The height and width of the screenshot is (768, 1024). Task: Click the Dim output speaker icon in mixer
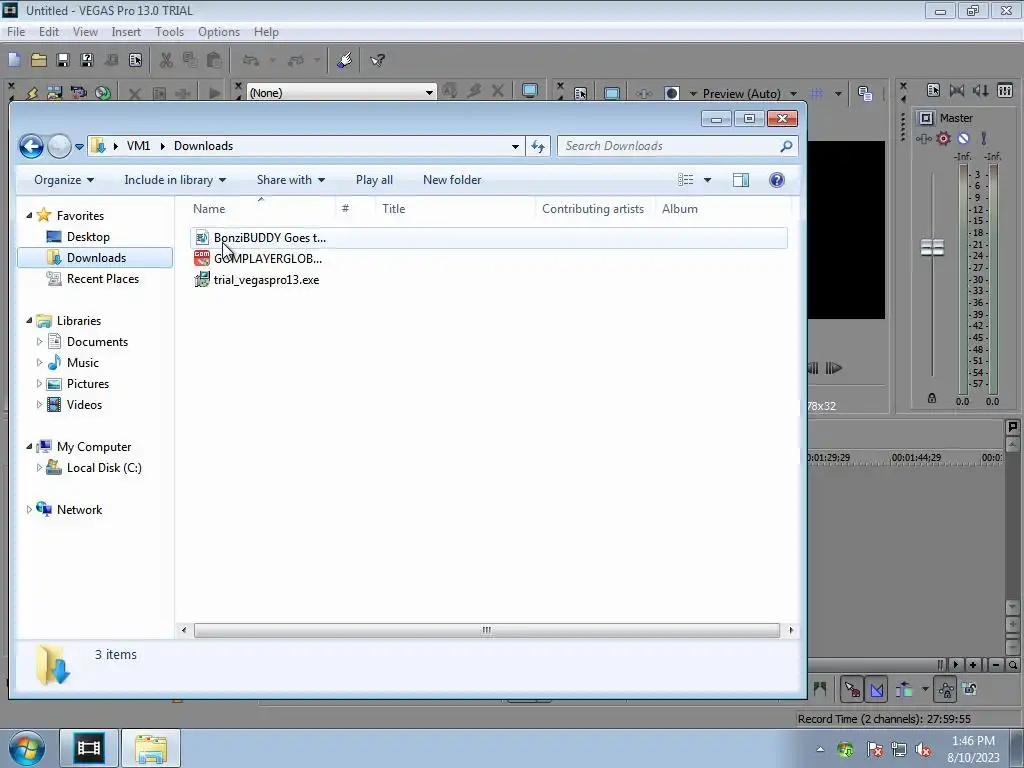980,90
